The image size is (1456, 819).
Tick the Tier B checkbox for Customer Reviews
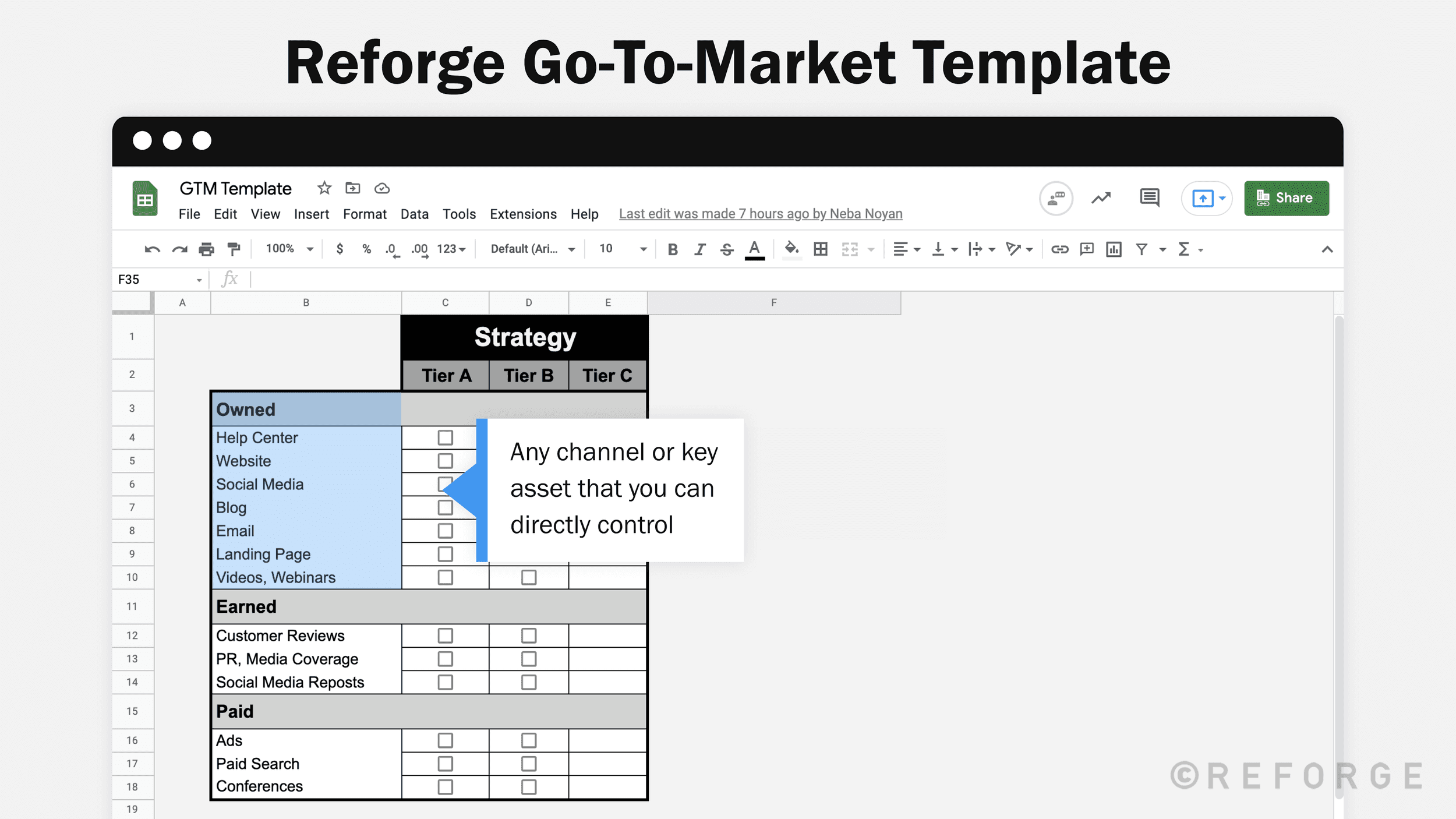coord(528,636)
